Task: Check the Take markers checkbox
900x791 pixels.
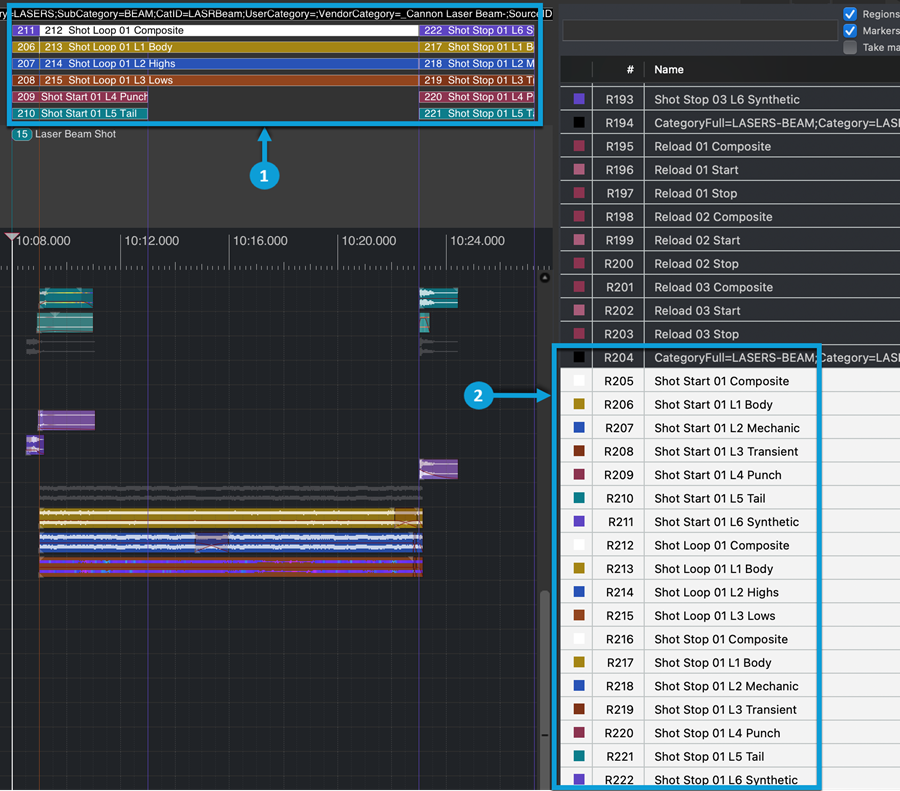Action: click(850, 47)
